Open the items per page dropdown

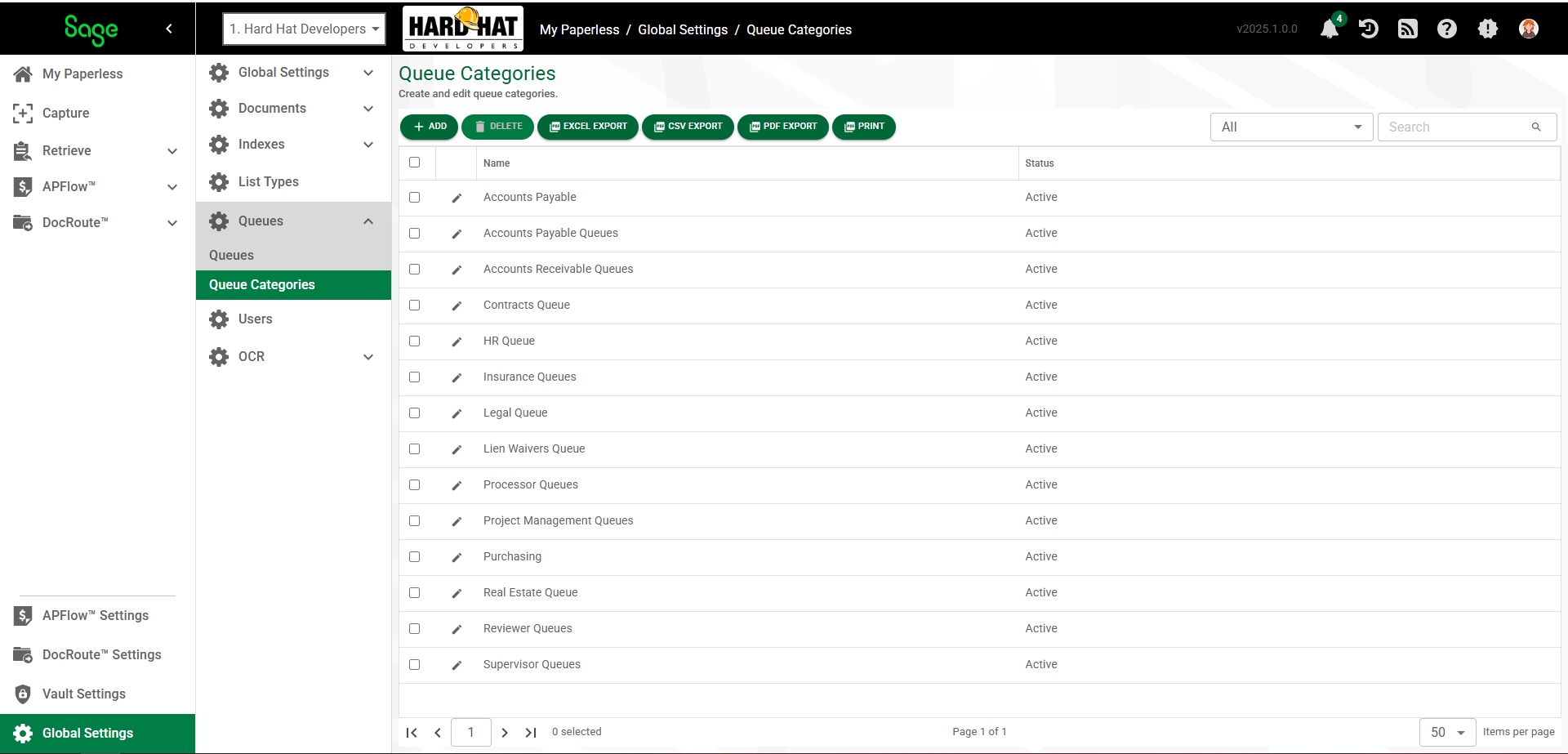click(x=1448, y=732)
